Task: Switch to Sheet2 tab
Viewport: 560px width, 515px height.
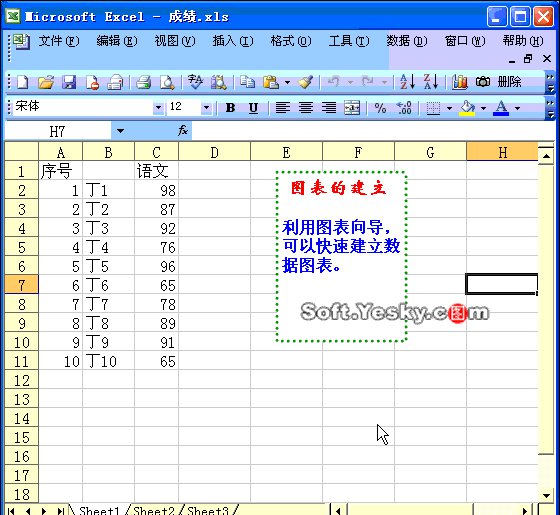Action: [x=154, y=510]
